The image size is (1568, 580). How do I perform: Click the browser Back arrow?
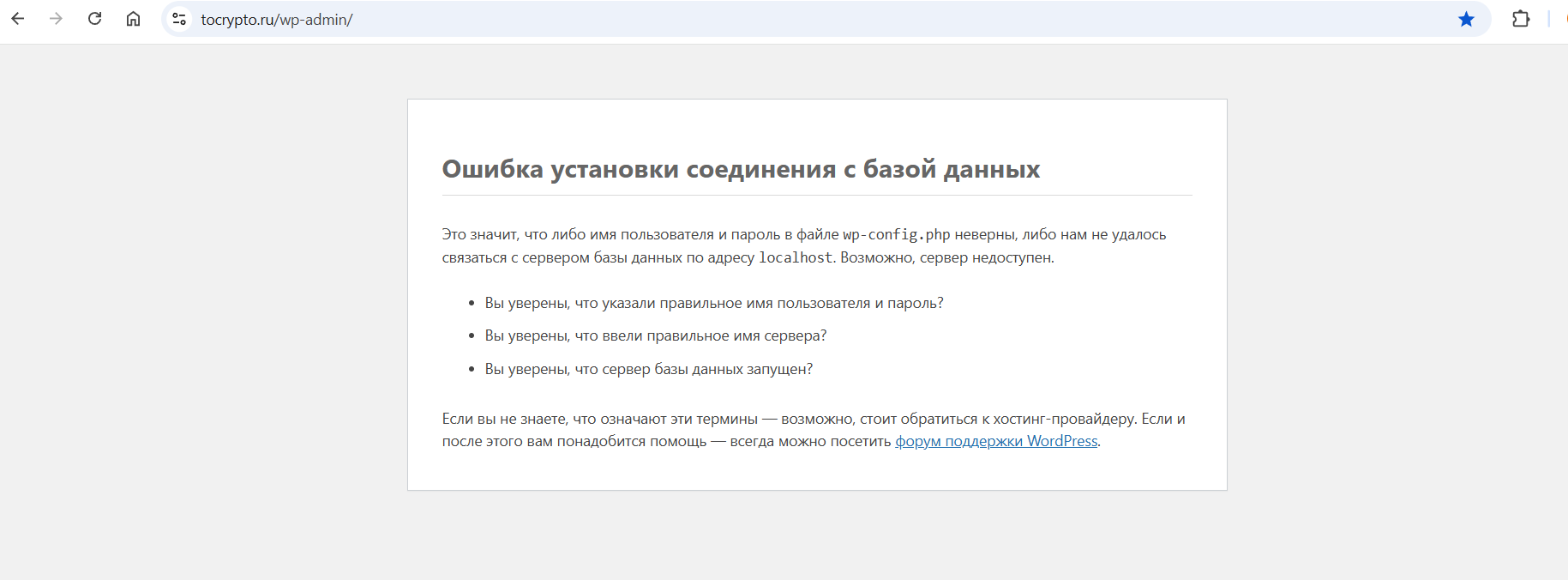click(18, 19)
